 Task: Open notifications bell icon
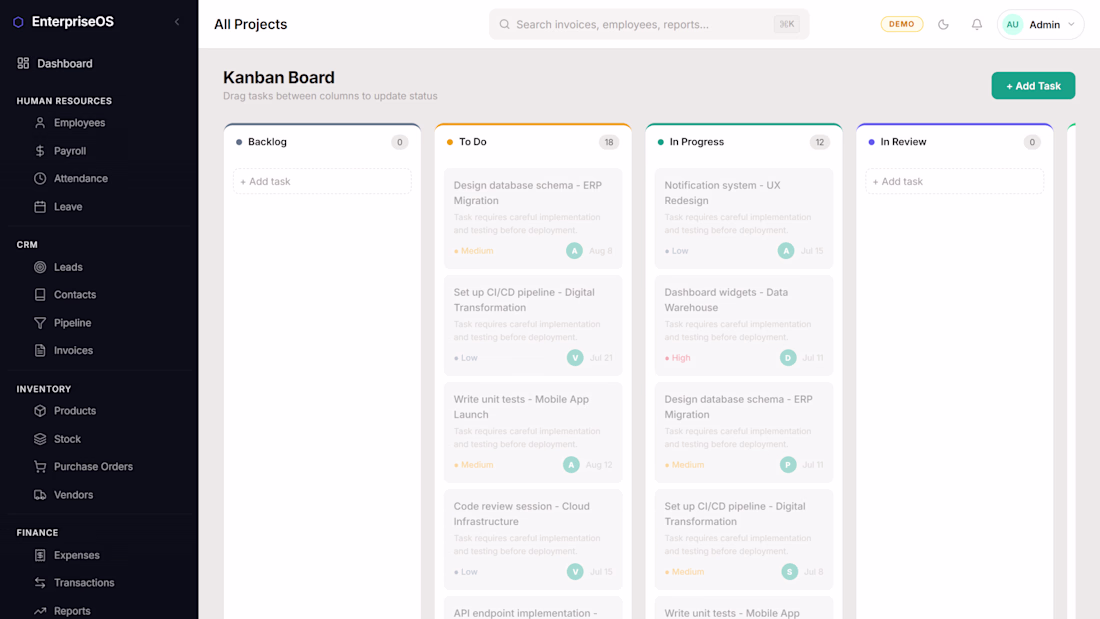(977, 25)
